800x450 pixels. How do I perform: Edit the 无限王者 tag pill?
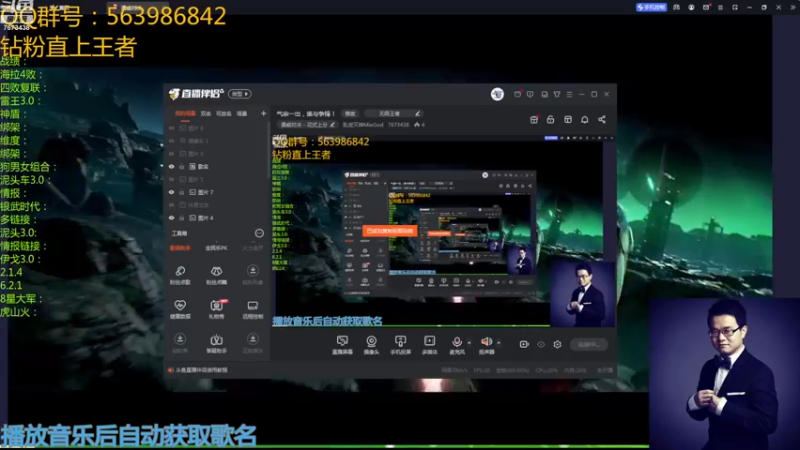pos(393,113)
